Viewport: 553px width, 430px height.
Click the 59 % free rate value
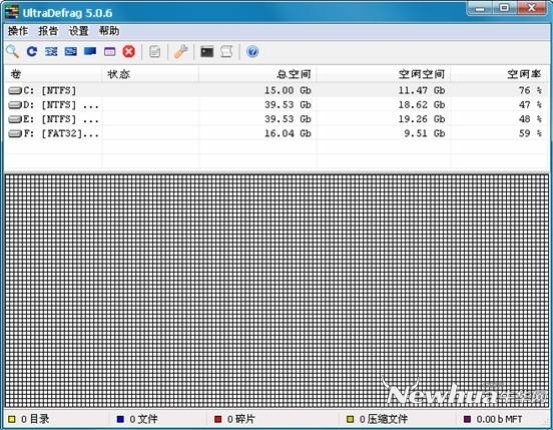530,133
